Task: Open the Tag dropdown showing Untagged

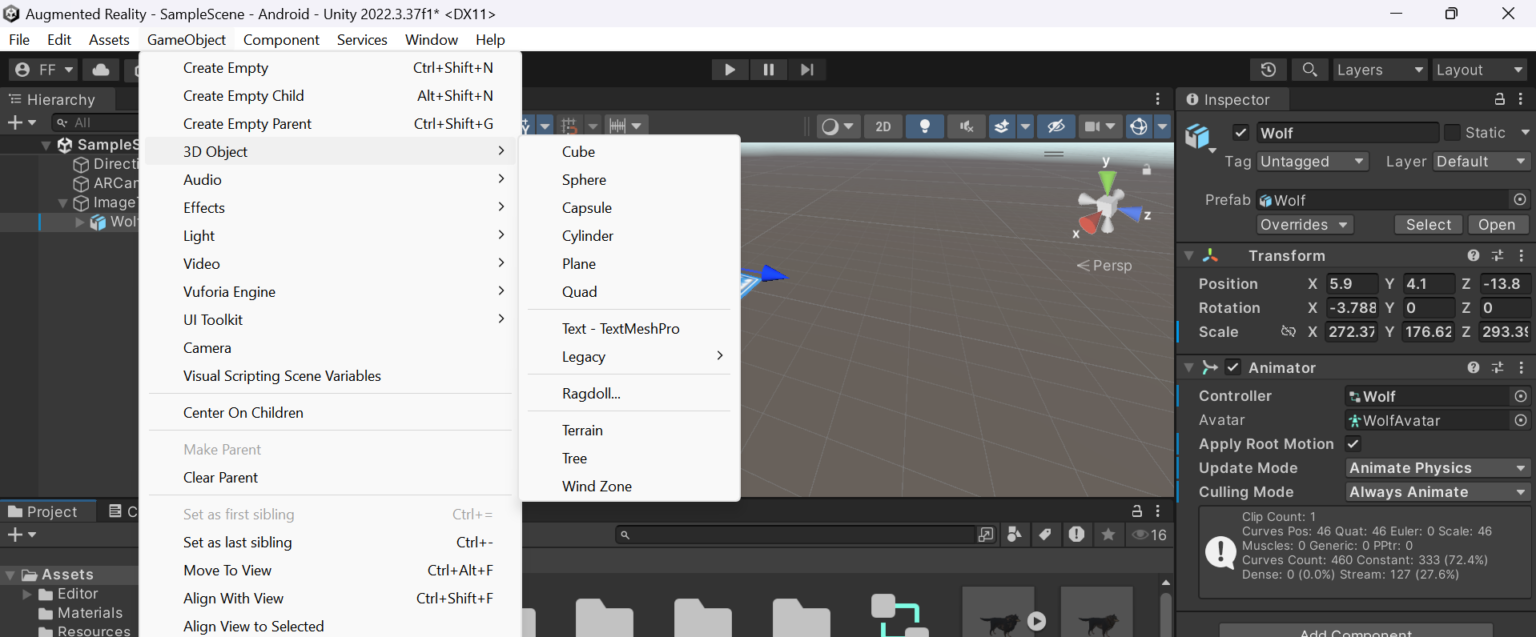Action: click(1312, 161)
